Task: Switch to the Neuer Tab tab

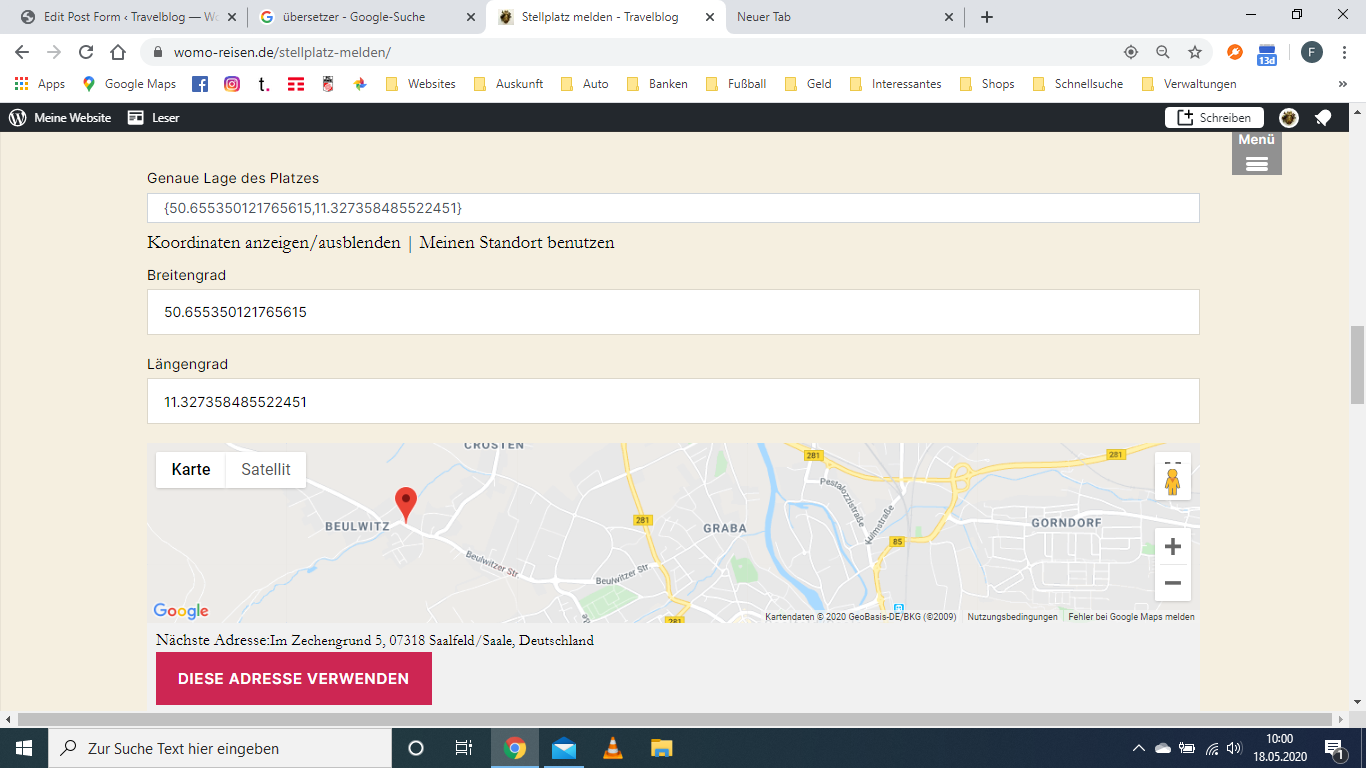Action: (x=845, y=17)
